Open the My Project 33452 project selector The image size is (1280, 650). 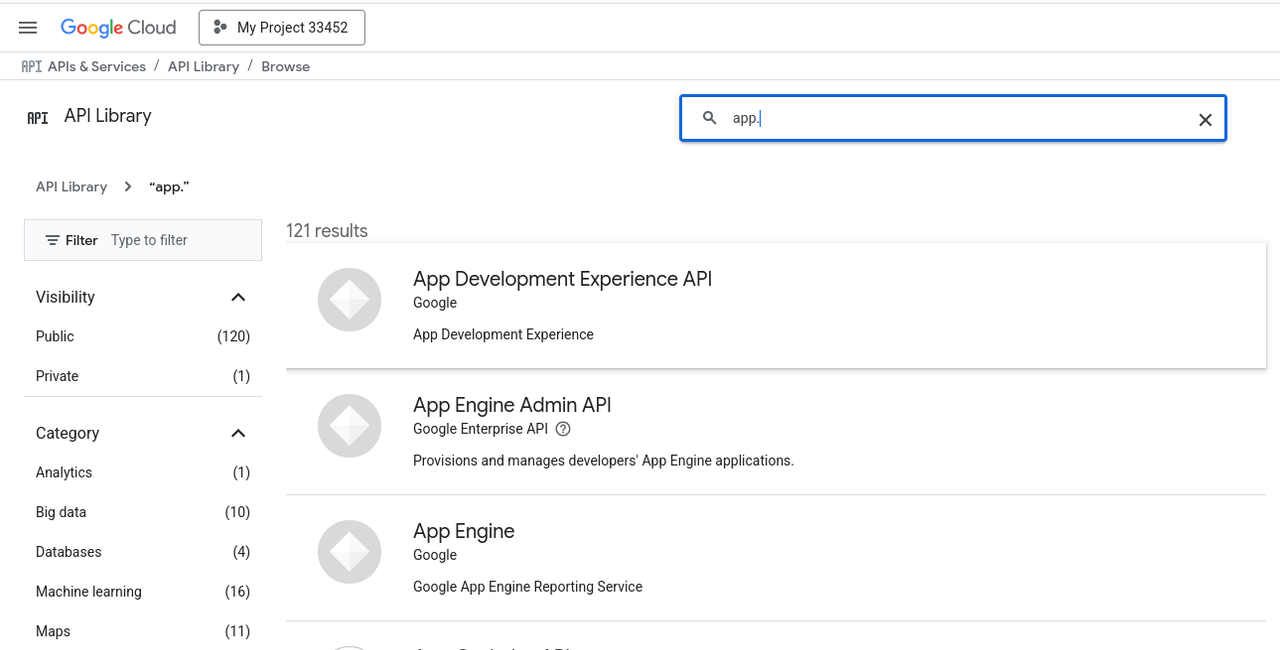click(x=282, y=28)
